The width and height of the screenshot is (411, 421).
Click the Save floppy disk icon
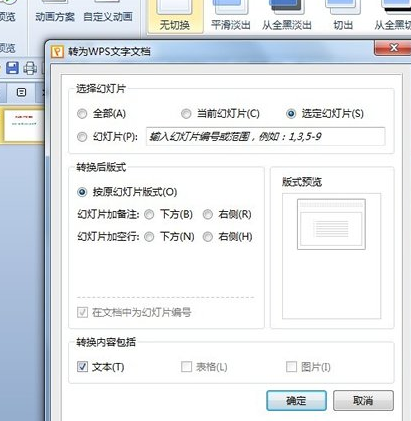(x=12, y=68)
